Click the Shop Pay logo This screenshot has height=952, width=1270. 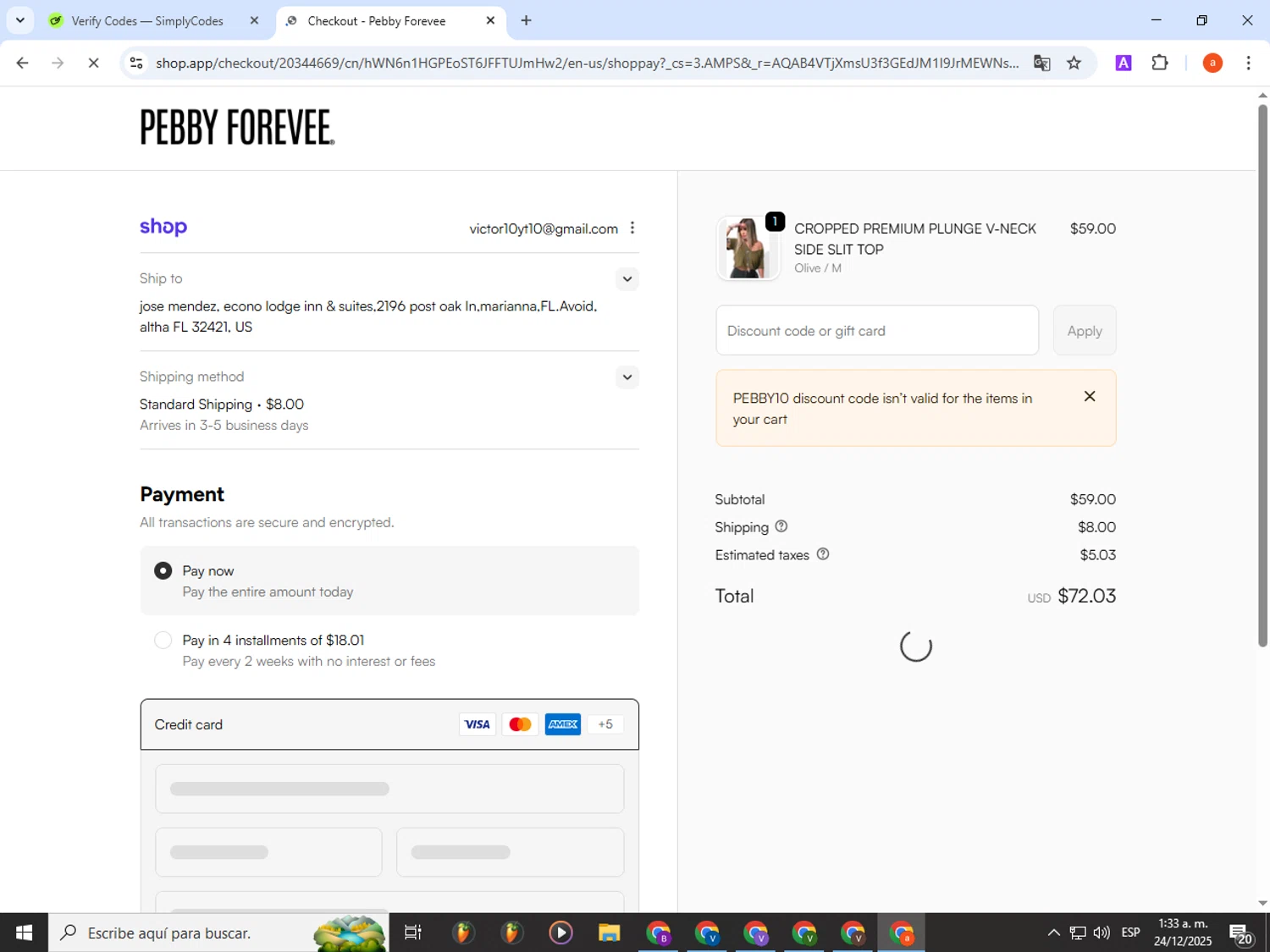(163, 227)
